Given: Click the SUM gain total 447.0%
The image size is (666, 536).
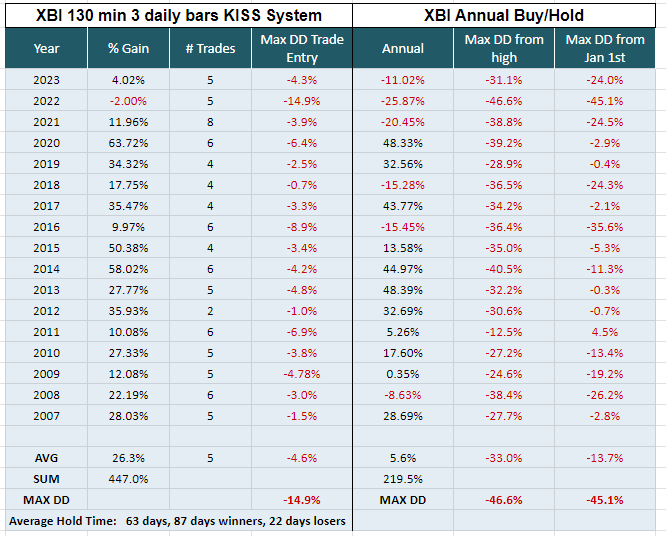Looking at the screenshot, I should [128, 478].
